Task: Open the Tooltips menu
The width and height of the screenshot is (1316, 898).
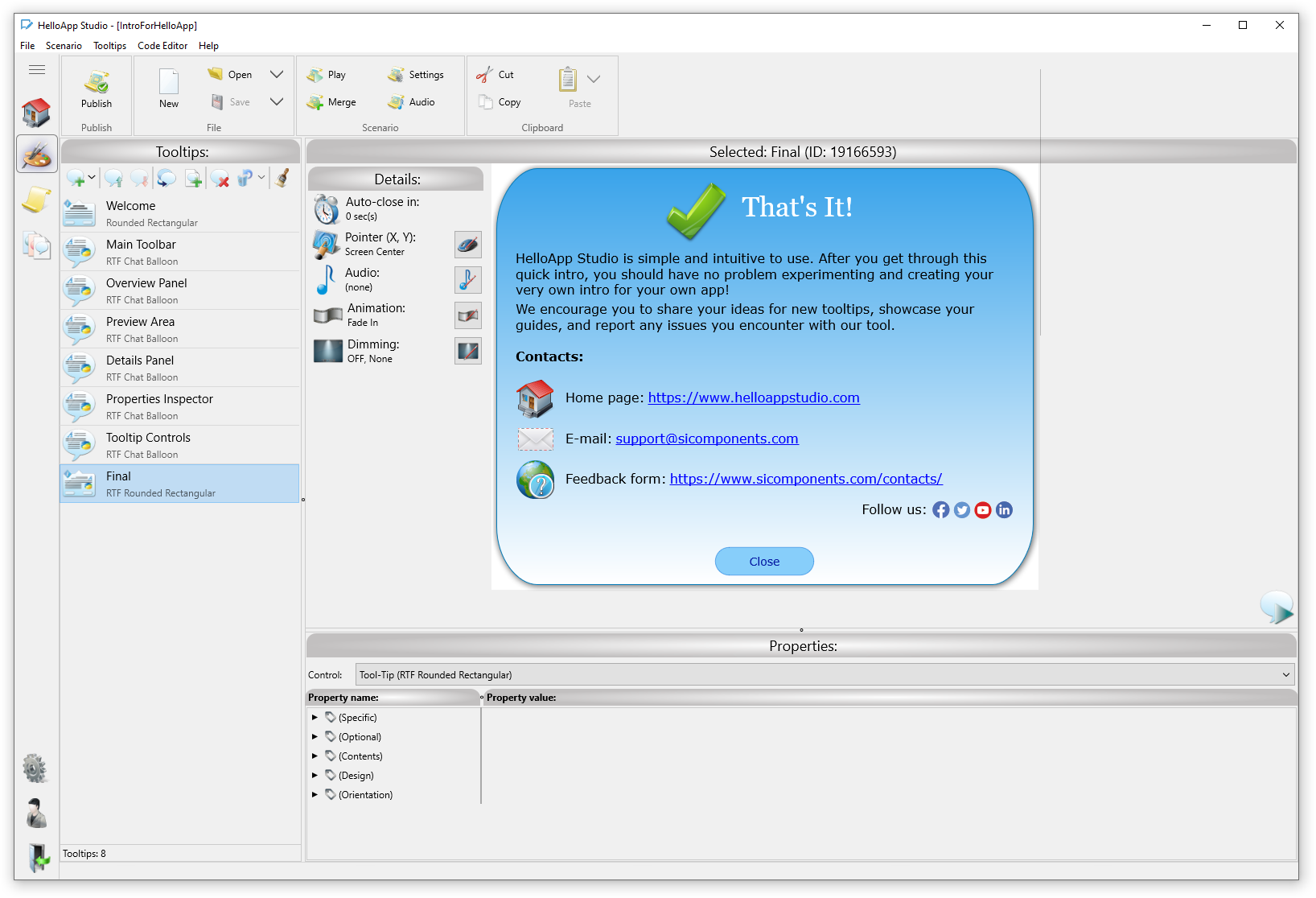Action: pyautogui.click(x=109, y=46)
